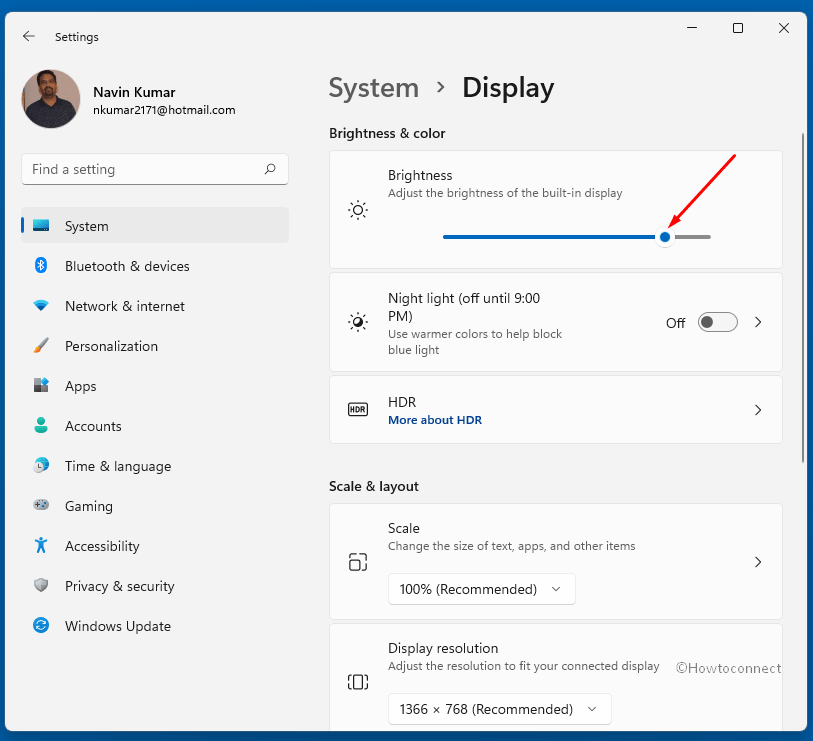The height and width of the screenshot is (741, 813).
Task: Open Scale settings chevron
Action: click(x=758, y=562)
